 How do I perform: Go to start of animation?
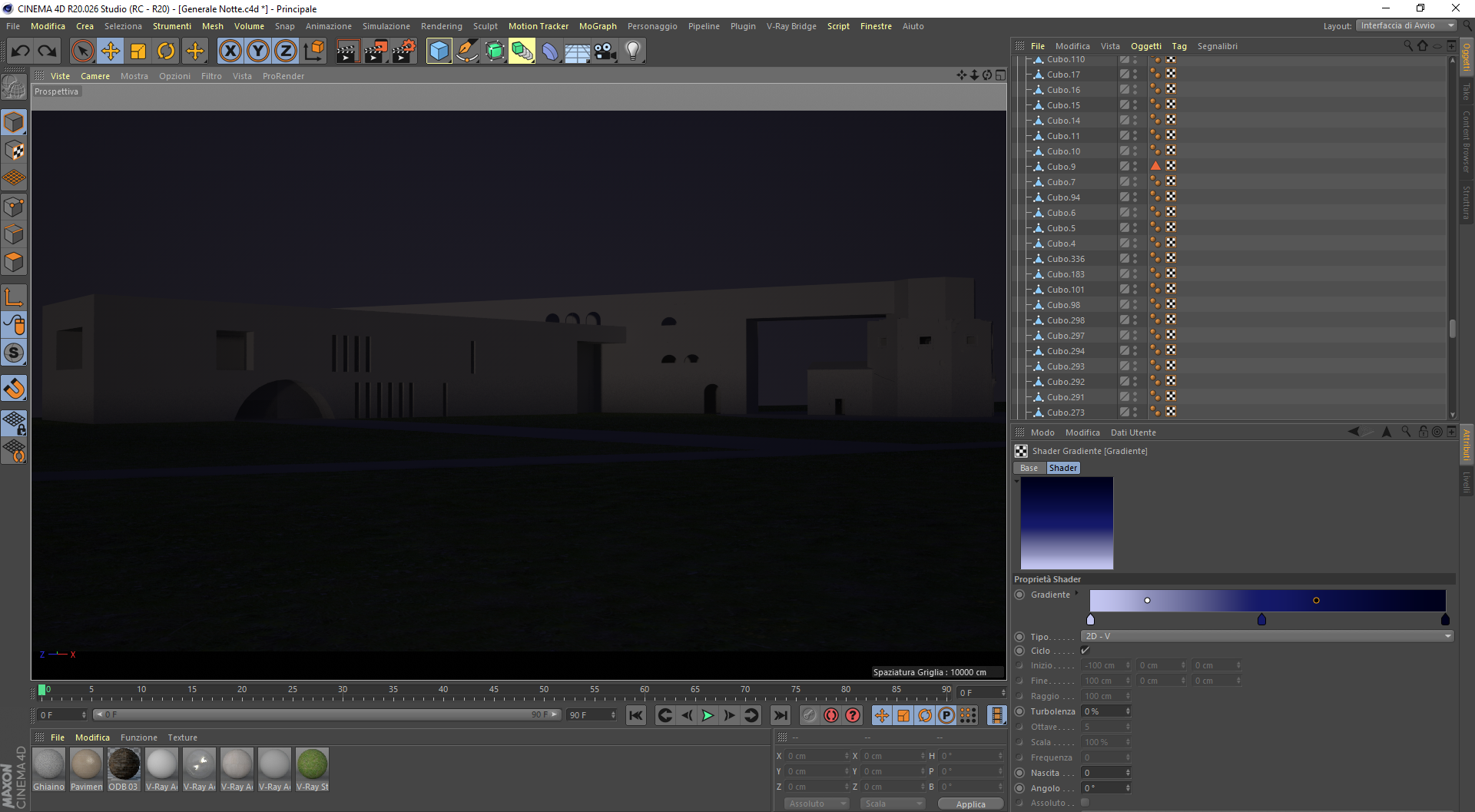coord(636,716)
